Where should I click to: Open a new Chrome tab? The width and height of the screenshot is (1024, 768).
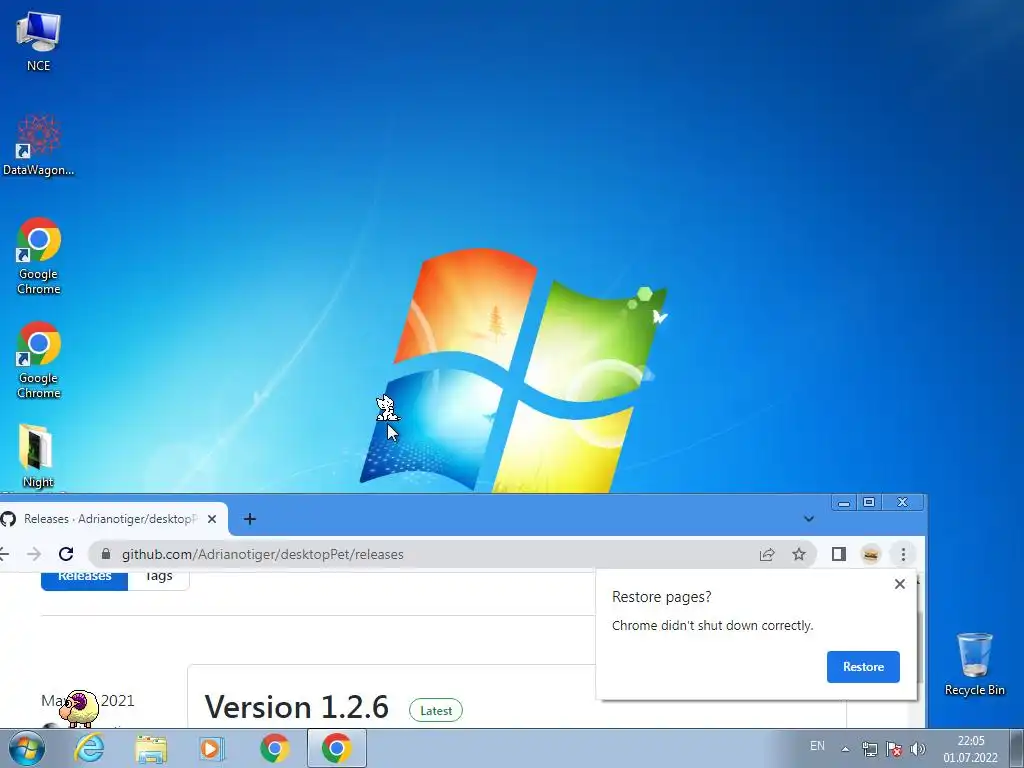point(249,519)
